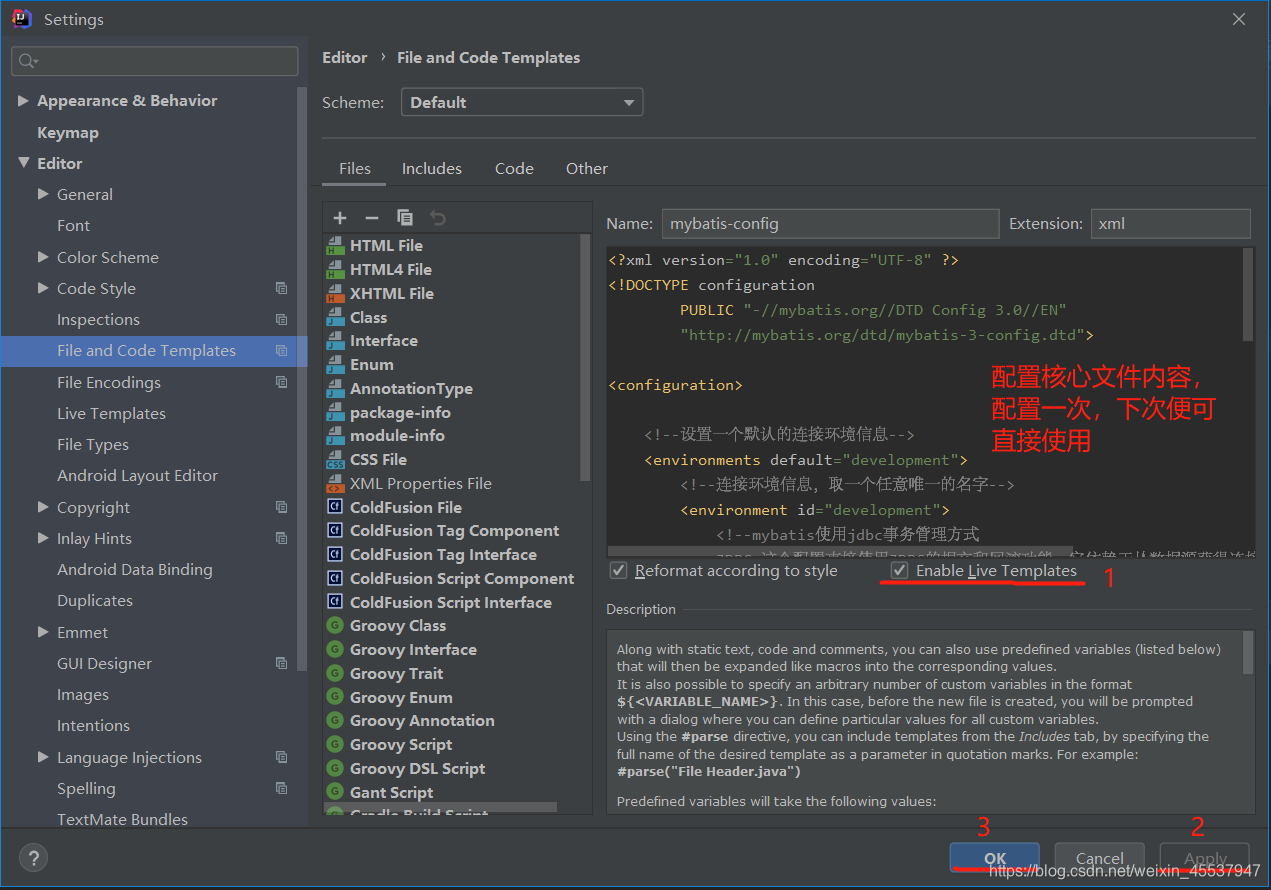Toggle Reformat according to style checkbox
1271x890 pixels.
pos(620,571)
